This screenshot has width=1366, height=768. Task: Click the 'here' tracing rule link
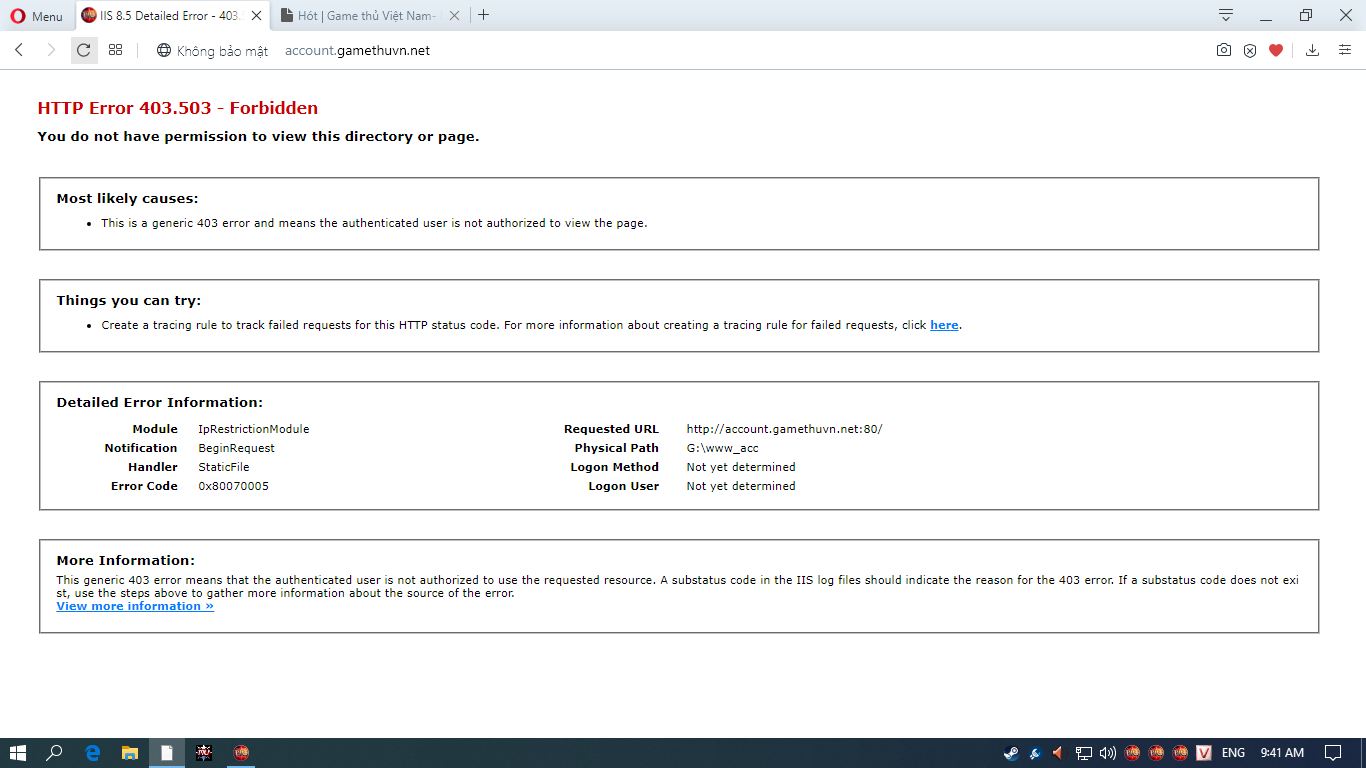[944, 325]
